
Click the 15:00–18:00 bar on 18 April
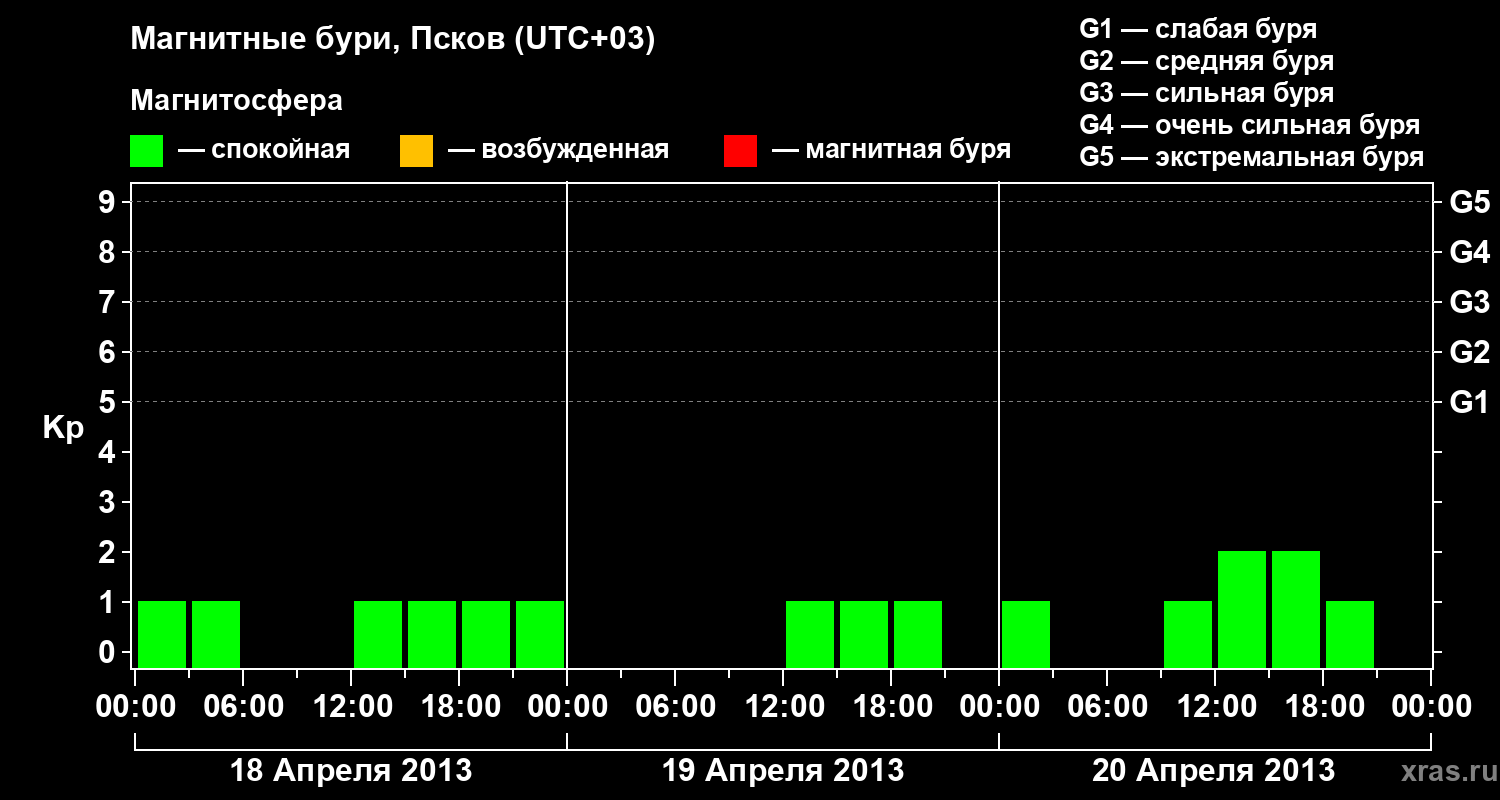click(x=432, y=634)
